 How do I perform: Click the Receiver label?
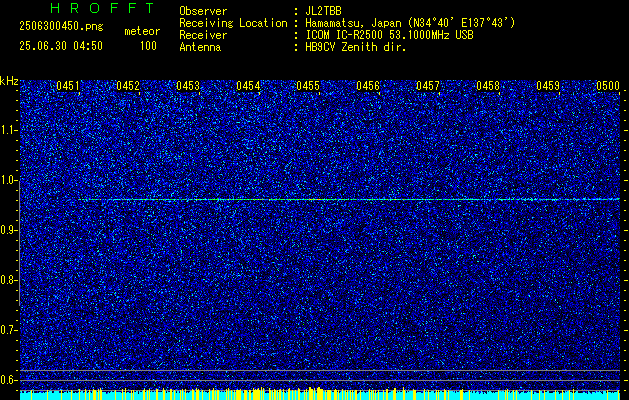tap(203, 35)
